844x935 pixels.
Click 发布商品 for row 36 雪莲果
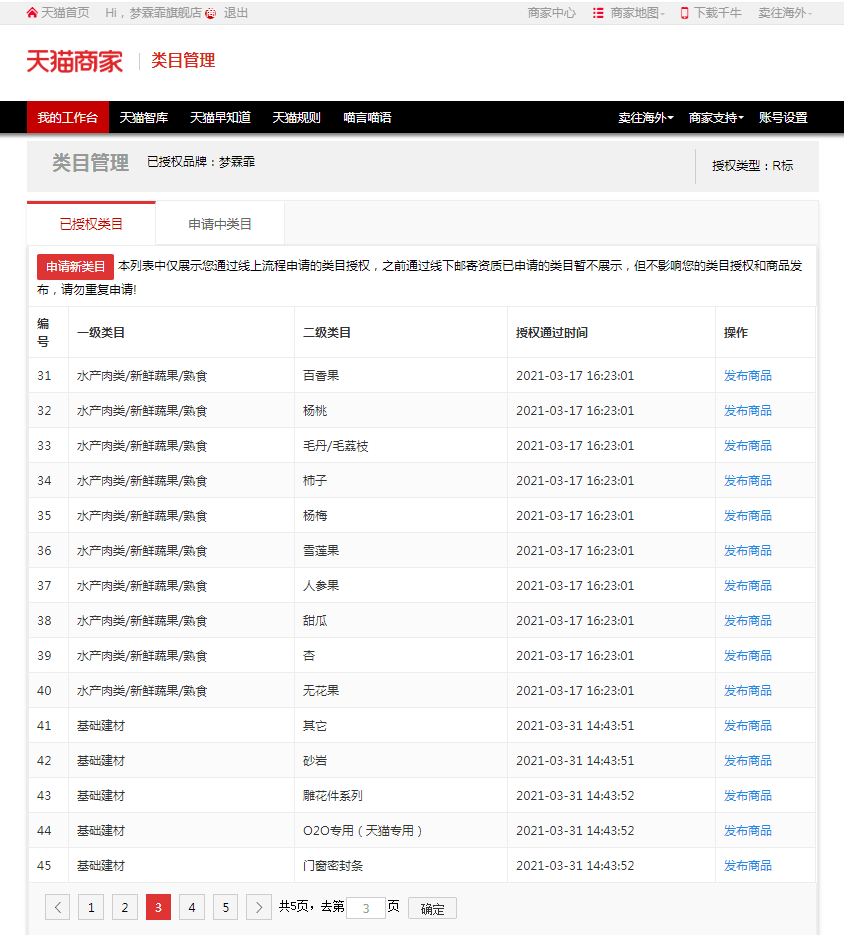point(748,550)
